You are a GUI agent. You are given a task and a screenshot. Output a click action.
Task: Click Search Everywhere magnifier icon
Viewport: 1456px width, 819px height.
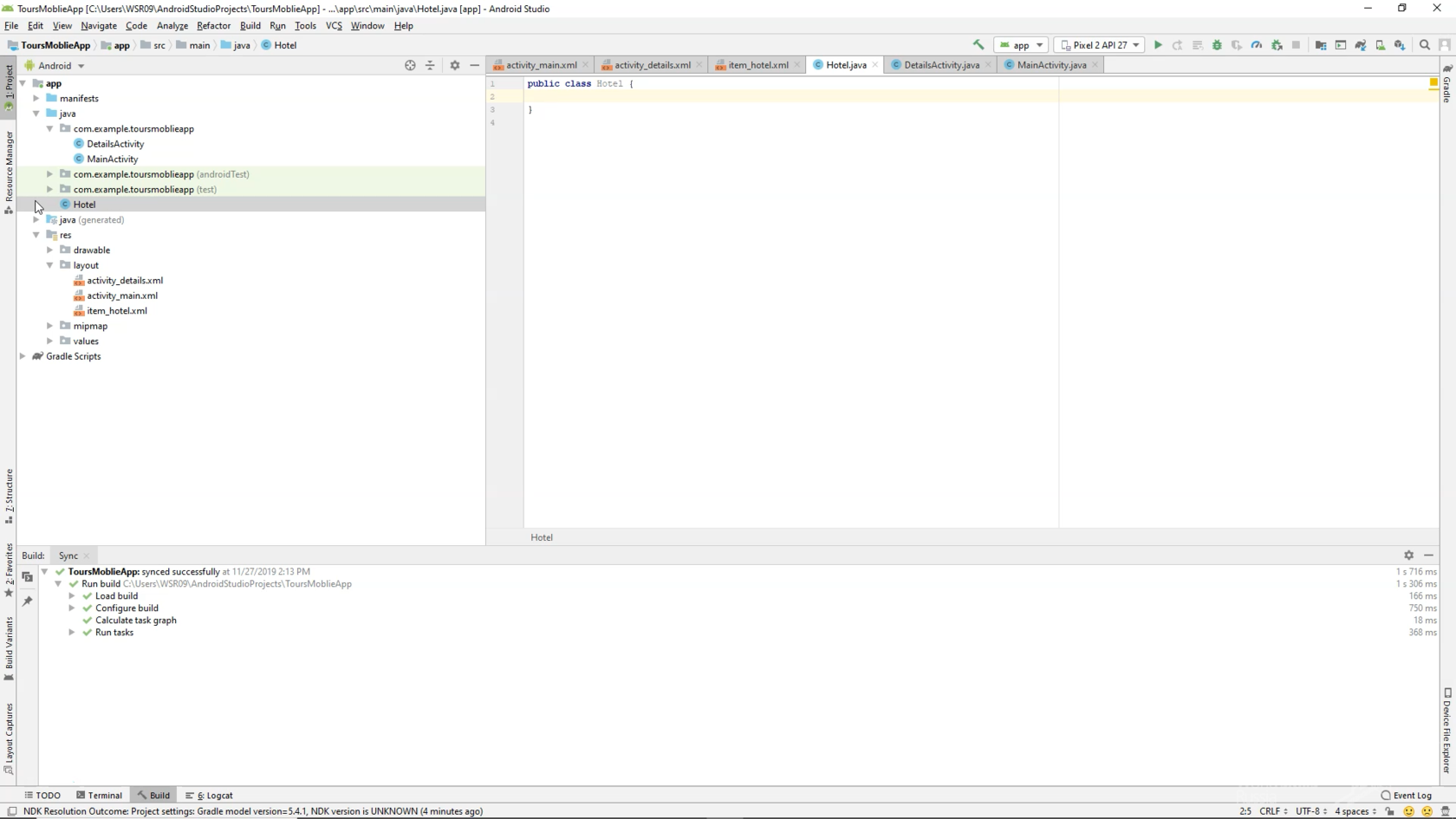point(1425,45)
